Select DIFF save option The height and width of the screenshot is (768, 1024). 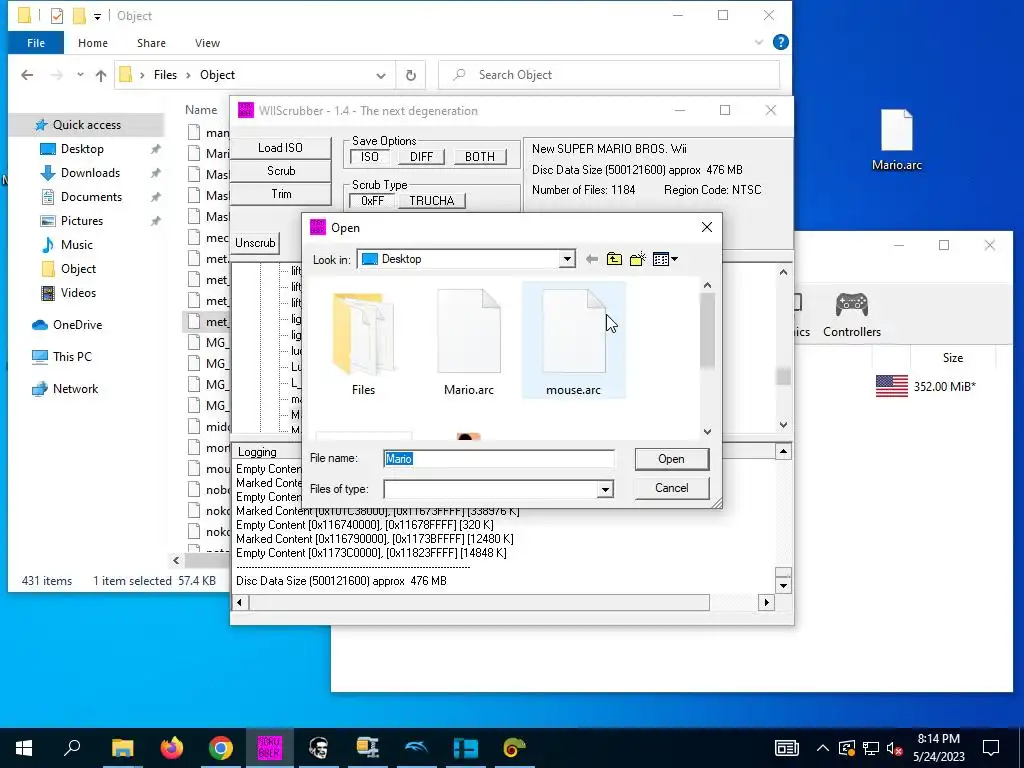coord(421,157)
